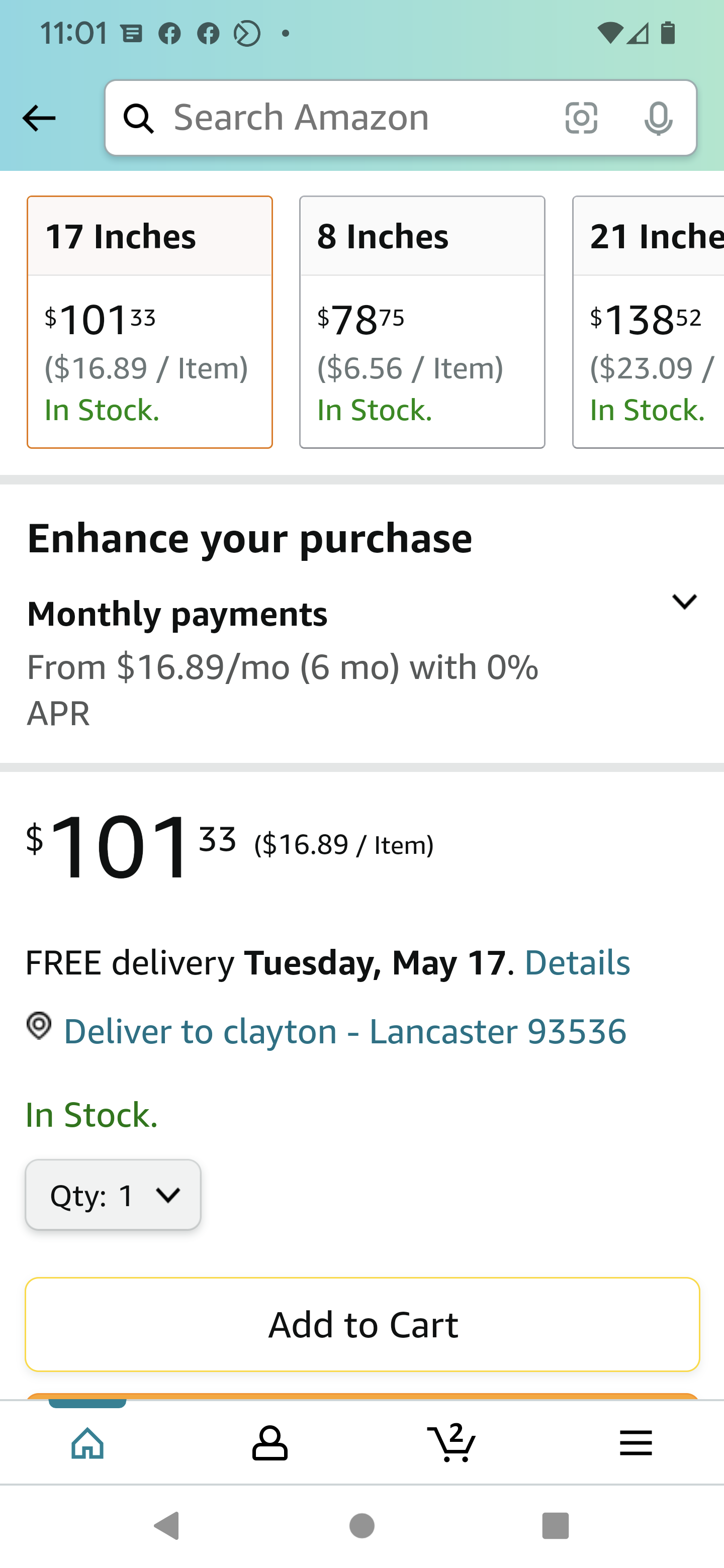Open the Qty quantity dropdown
The width and height of the screenshot is (724, 1568).
click(x=113, y=1195)
